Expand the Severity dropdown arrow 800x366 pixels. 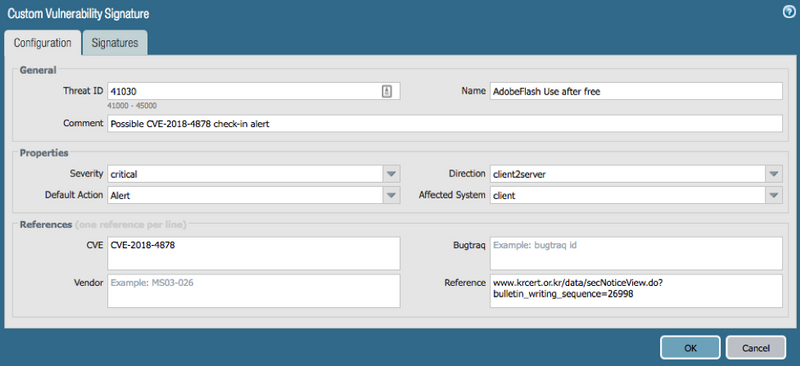pos(391,174)
